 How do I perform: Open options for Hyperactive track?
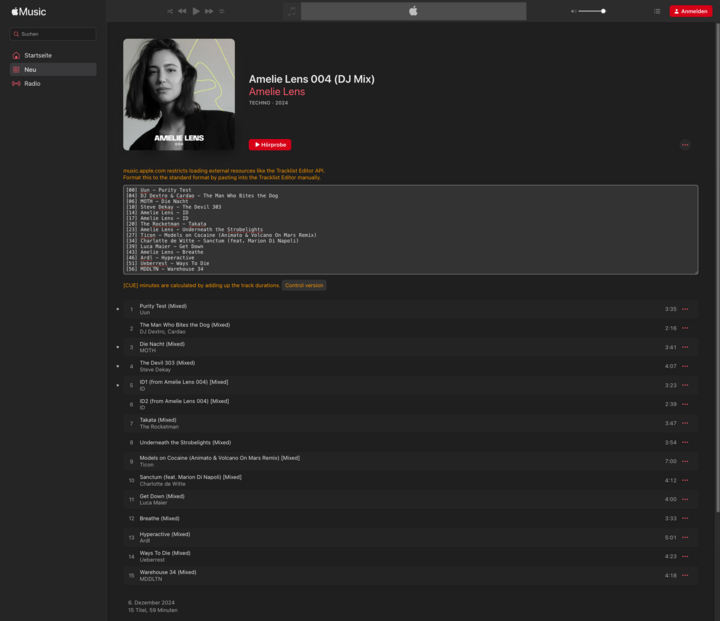point(685,537)
